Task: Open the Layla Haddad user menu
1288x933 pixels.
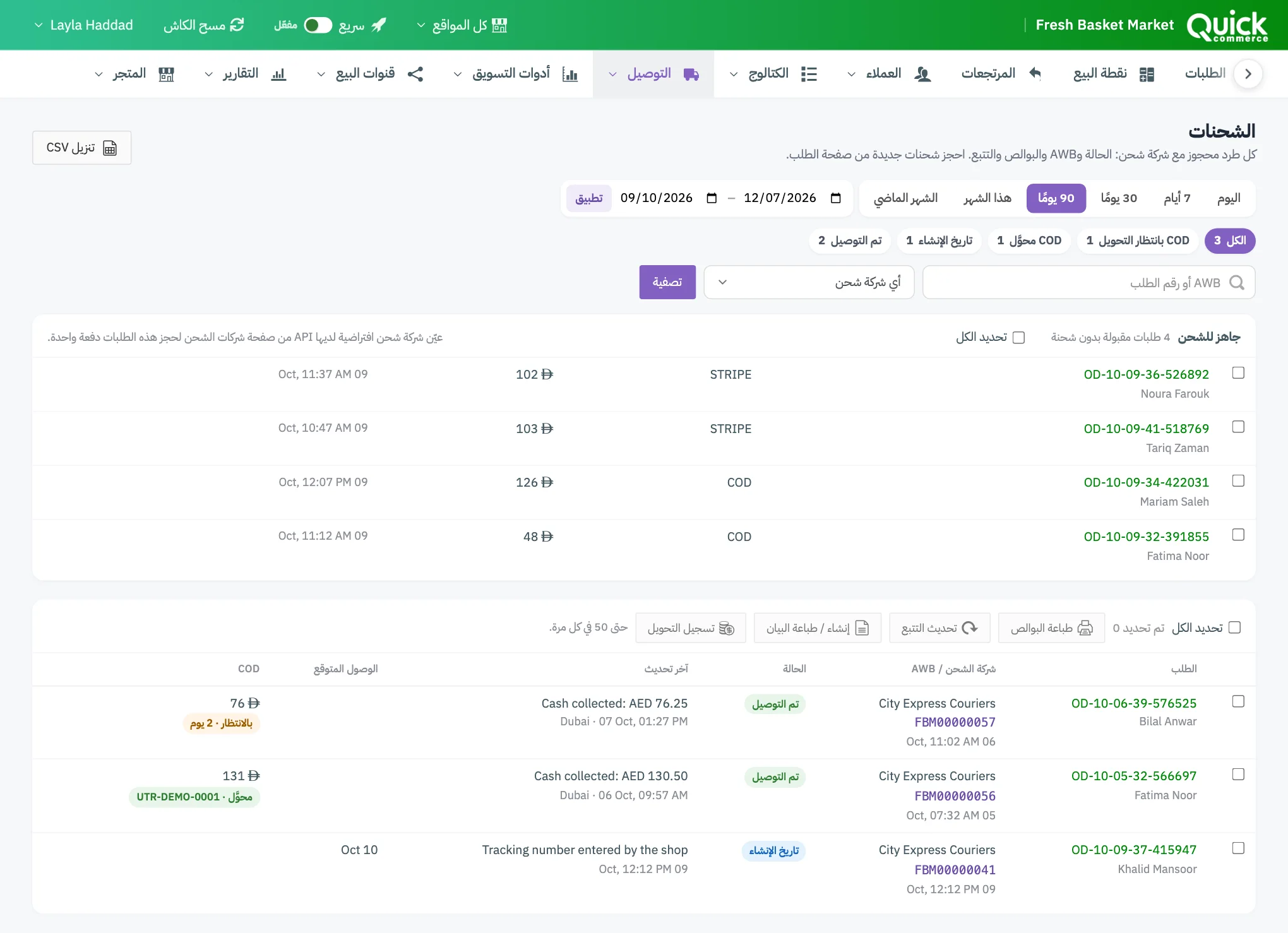Action: (83, 25)
